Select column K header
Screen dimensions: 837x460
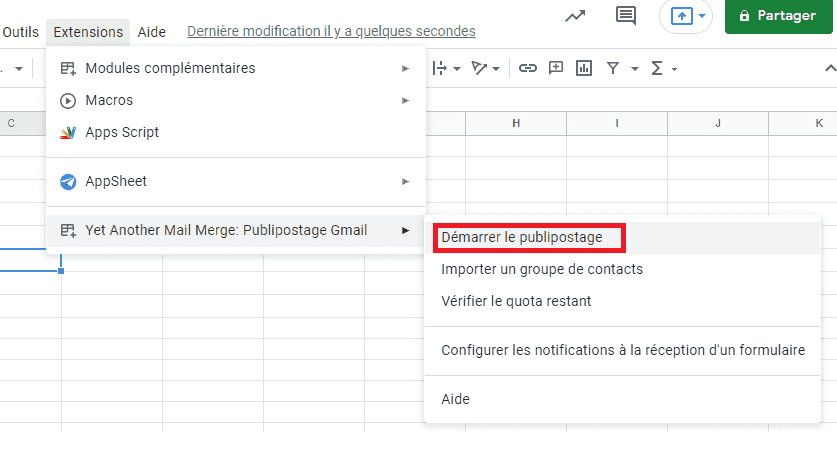pyautogui.click(x=803, y=123)
